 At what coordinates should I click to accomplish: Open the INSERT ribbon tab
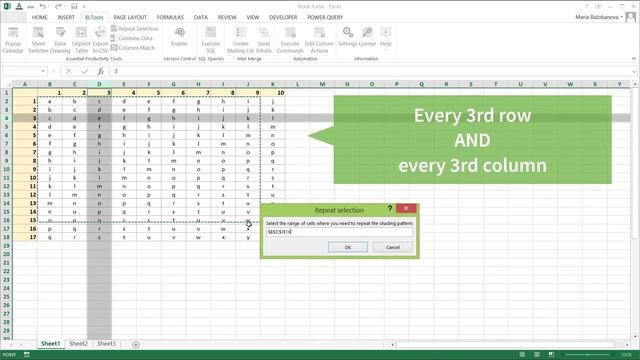pos(66,17)
